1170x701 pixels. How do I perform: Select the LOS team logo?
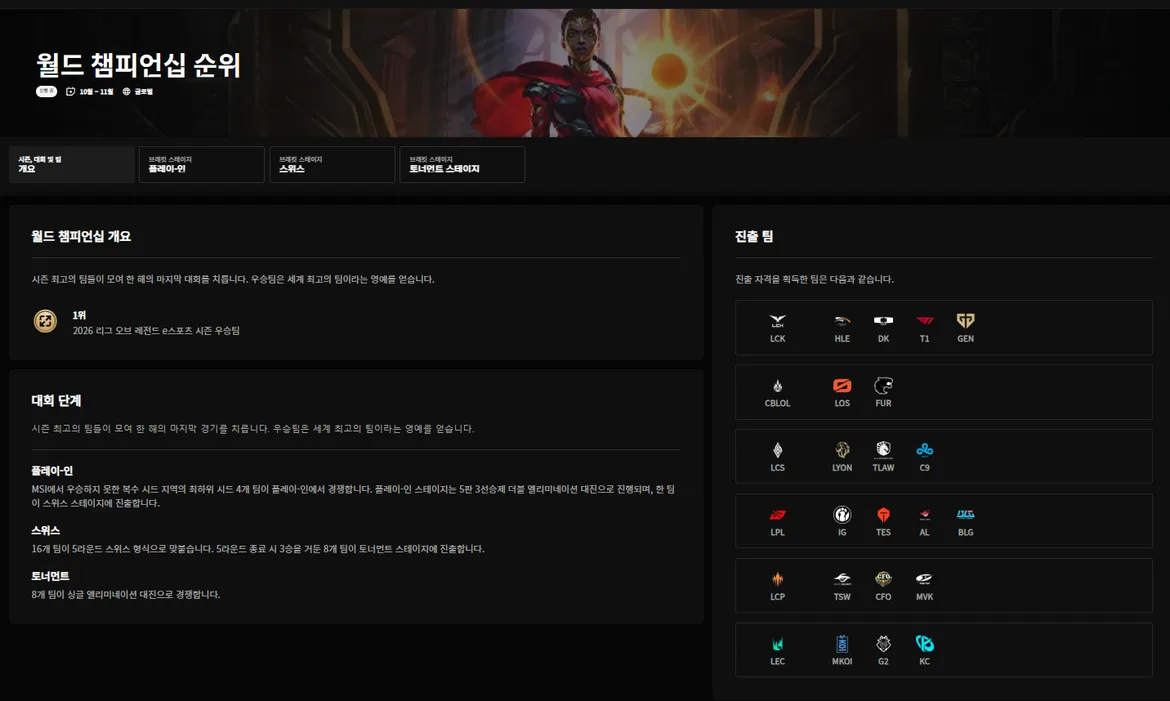click(842, 386)
